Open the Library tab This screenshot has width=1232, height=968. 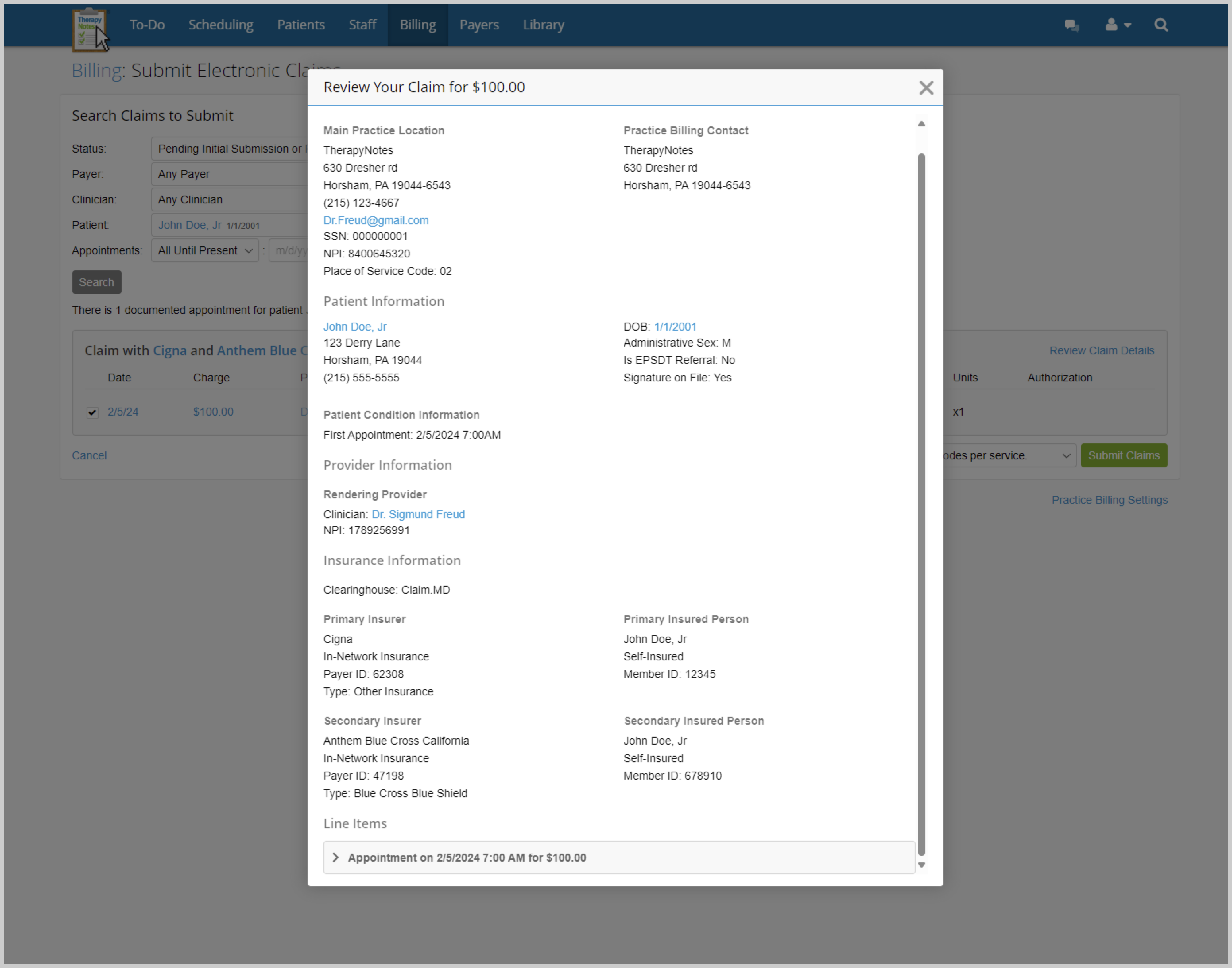click(543, 25)
